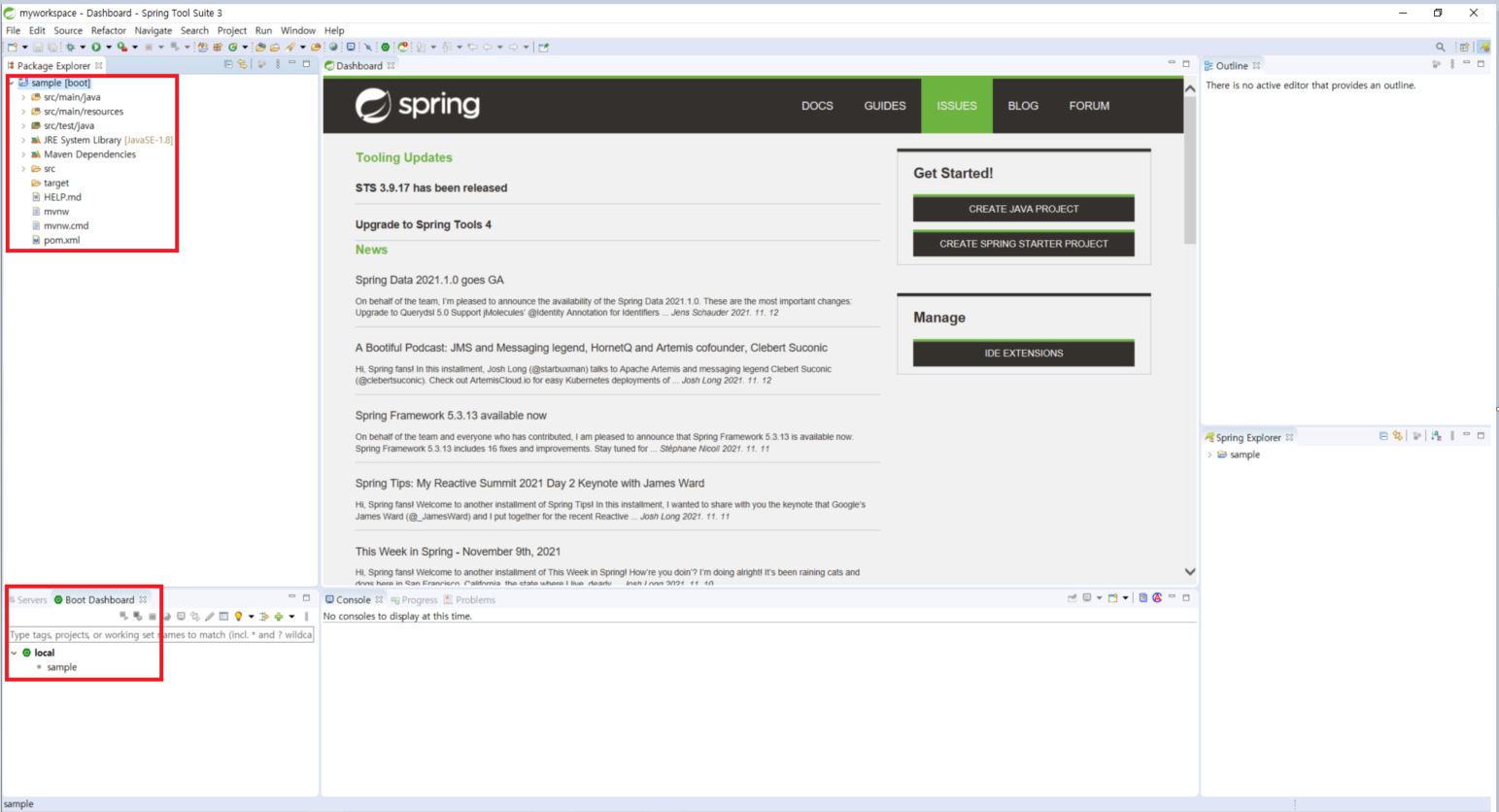Open the BLOG link in Dashboard

click(x=1023, y=106)
